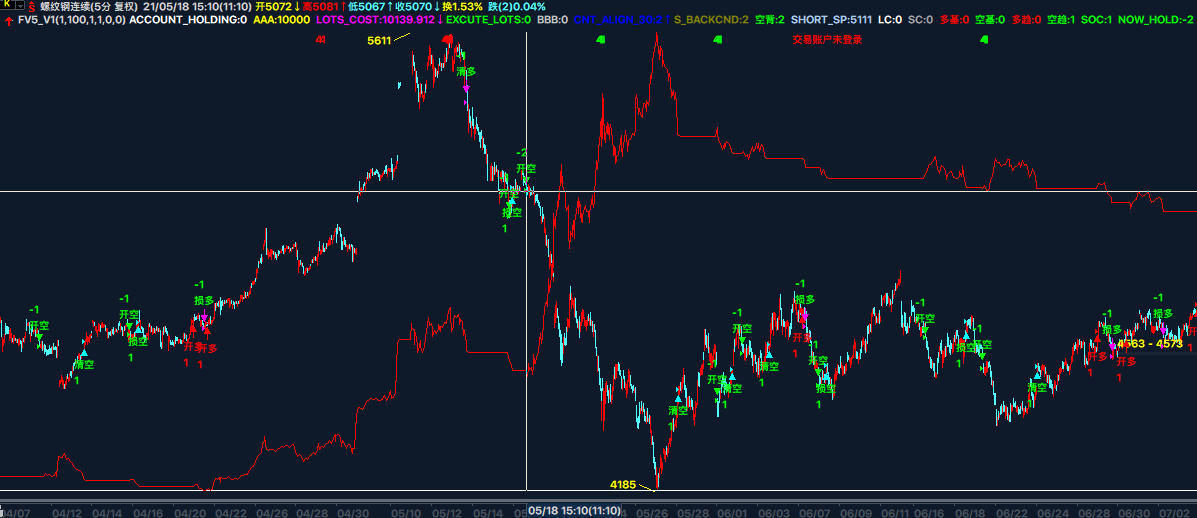This screenshot has width=1197, height=518.
Task: Click the horizontal scrollbar above date axis
Action: coord(598,501)
